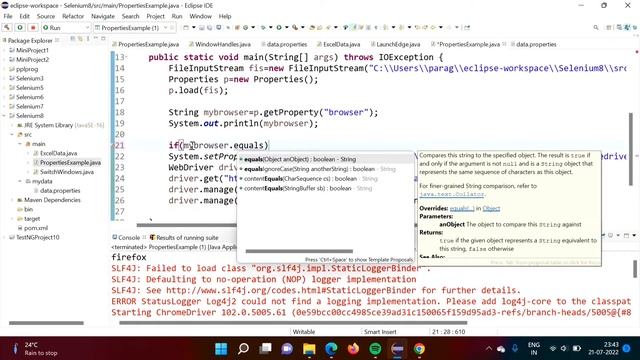Choose equals(Object anObject) completion proposal
Viewport: 640px width, 360px height.
click(x=326, y=159)
